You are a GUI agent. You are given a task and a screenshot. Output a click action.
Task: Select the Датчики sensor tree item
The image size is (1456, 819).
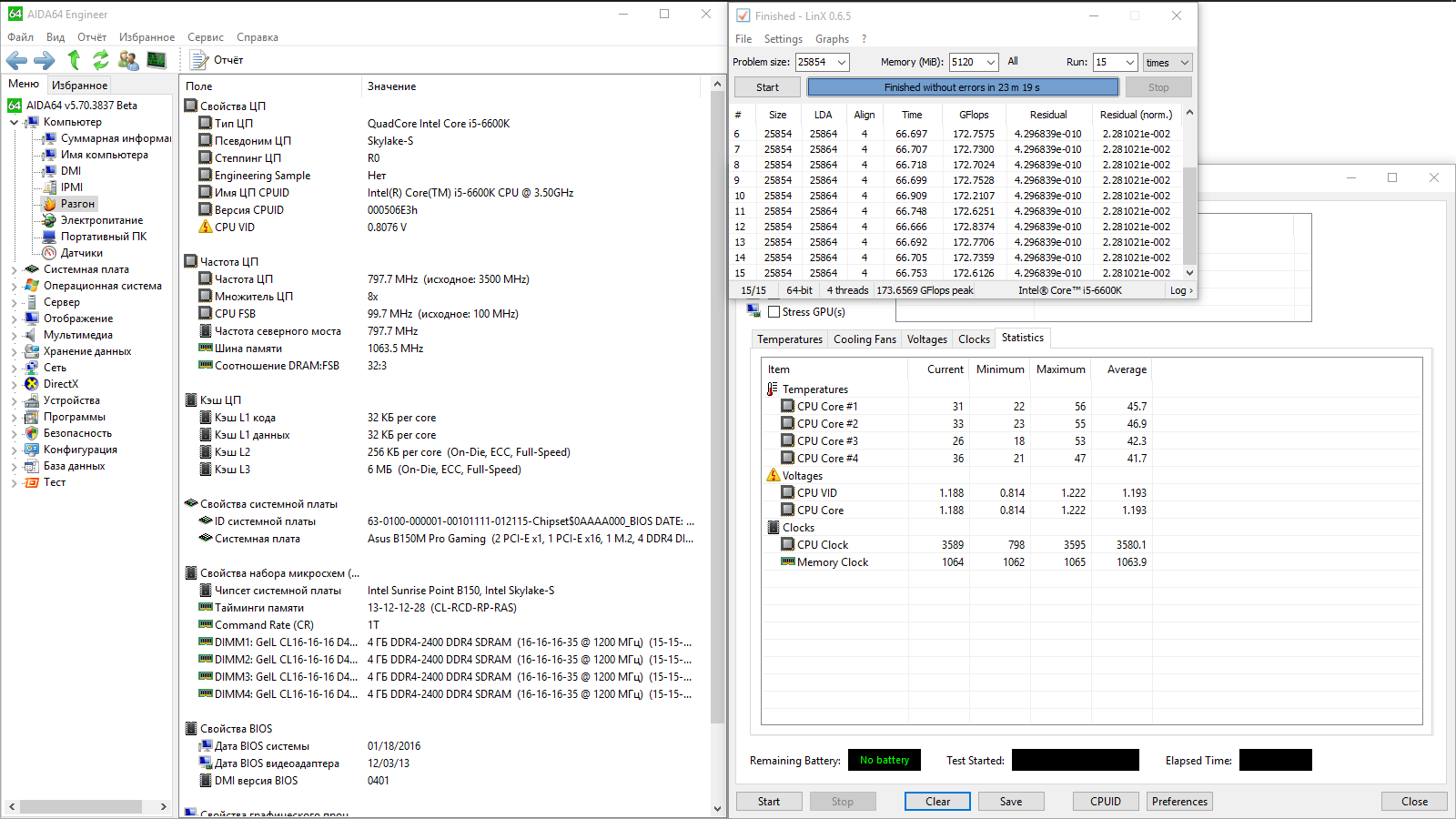[81, 253]
